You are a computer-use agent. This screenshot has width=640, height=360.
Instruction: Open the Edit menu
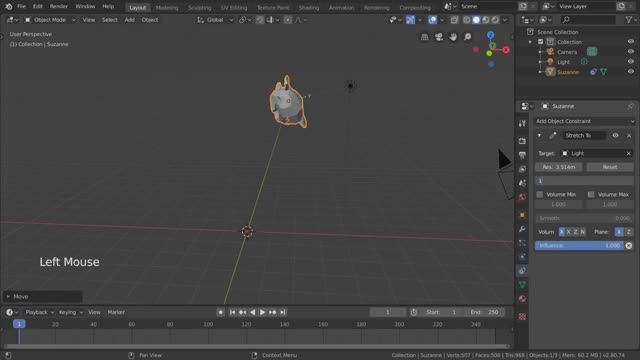(x=37, y=7)
